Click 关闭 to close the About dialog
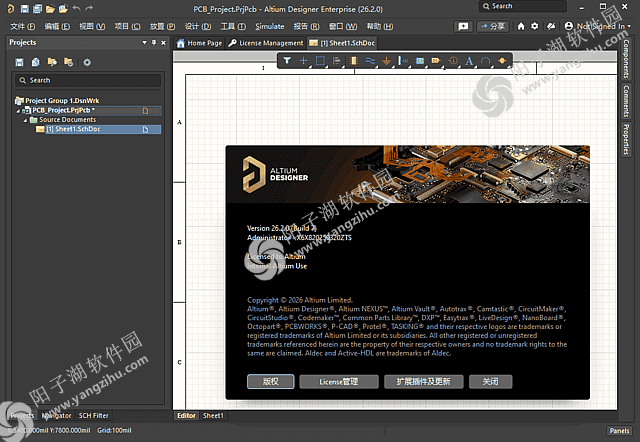 (x=490, y=382)
